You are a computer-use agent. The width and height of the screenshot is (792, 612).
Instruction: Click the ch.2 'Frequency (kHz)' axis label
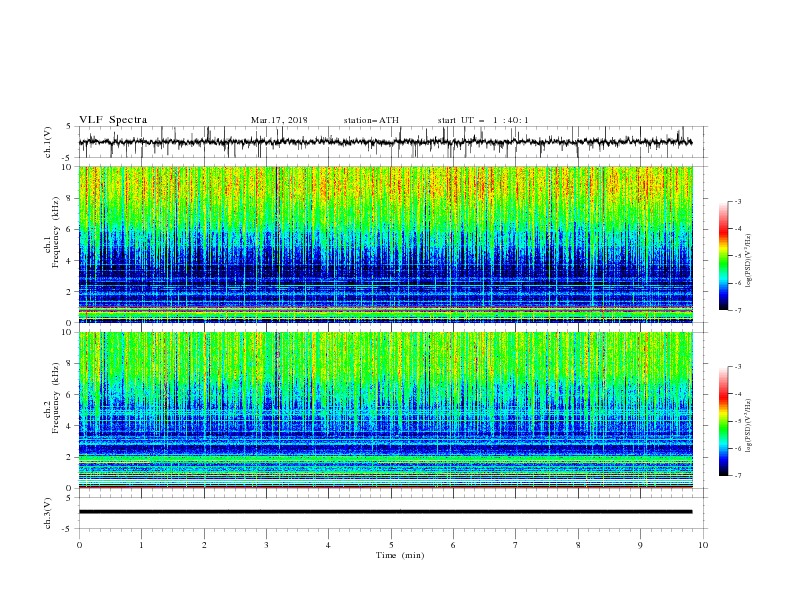[x=55, y=398]
